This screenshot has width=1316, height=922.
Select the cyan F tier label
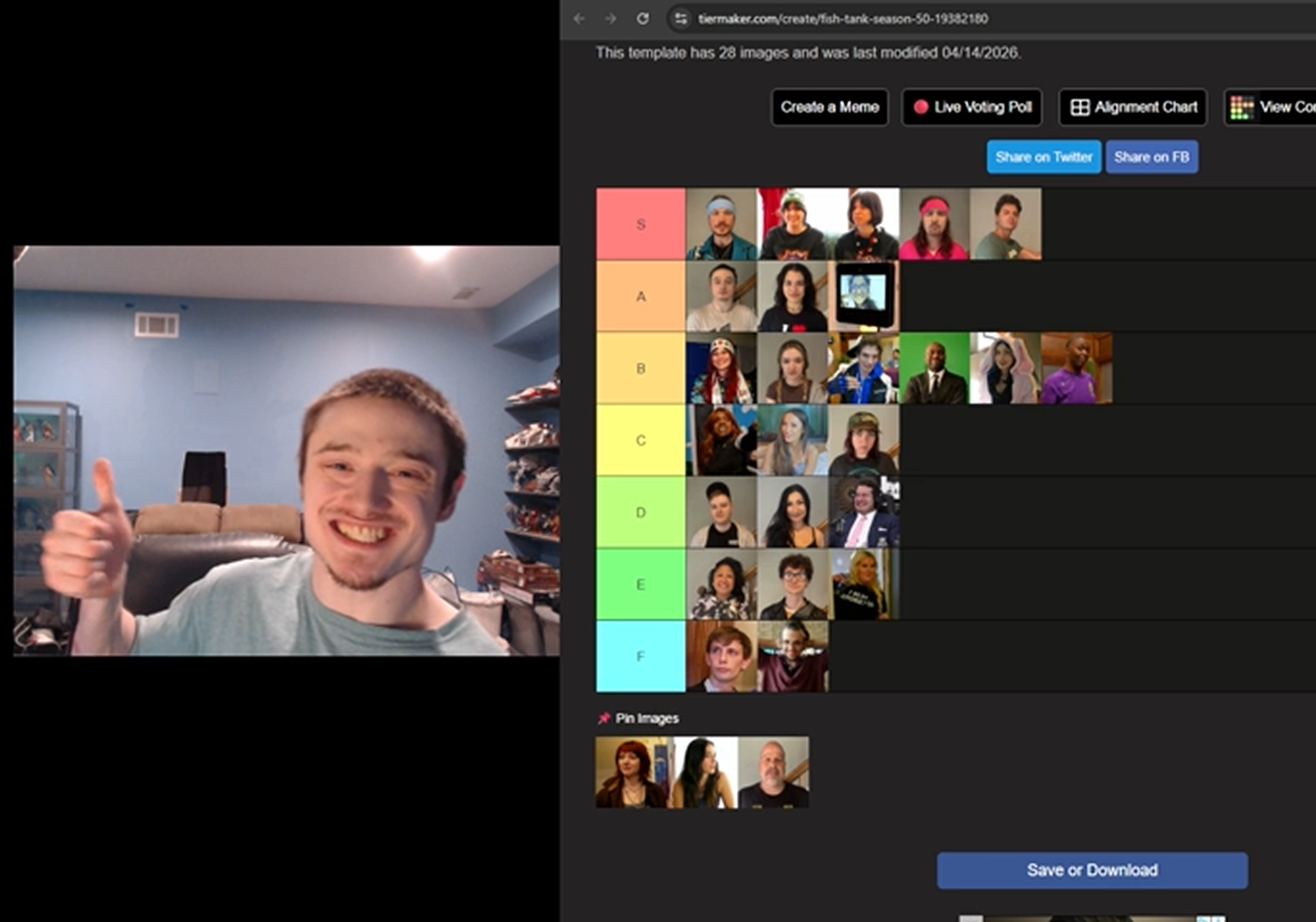click(640, 656)
